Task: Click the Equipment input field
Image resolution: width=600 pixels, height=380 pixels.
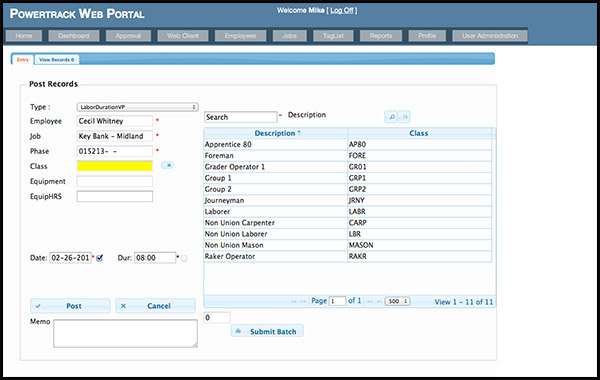Action: pos(115,181)
